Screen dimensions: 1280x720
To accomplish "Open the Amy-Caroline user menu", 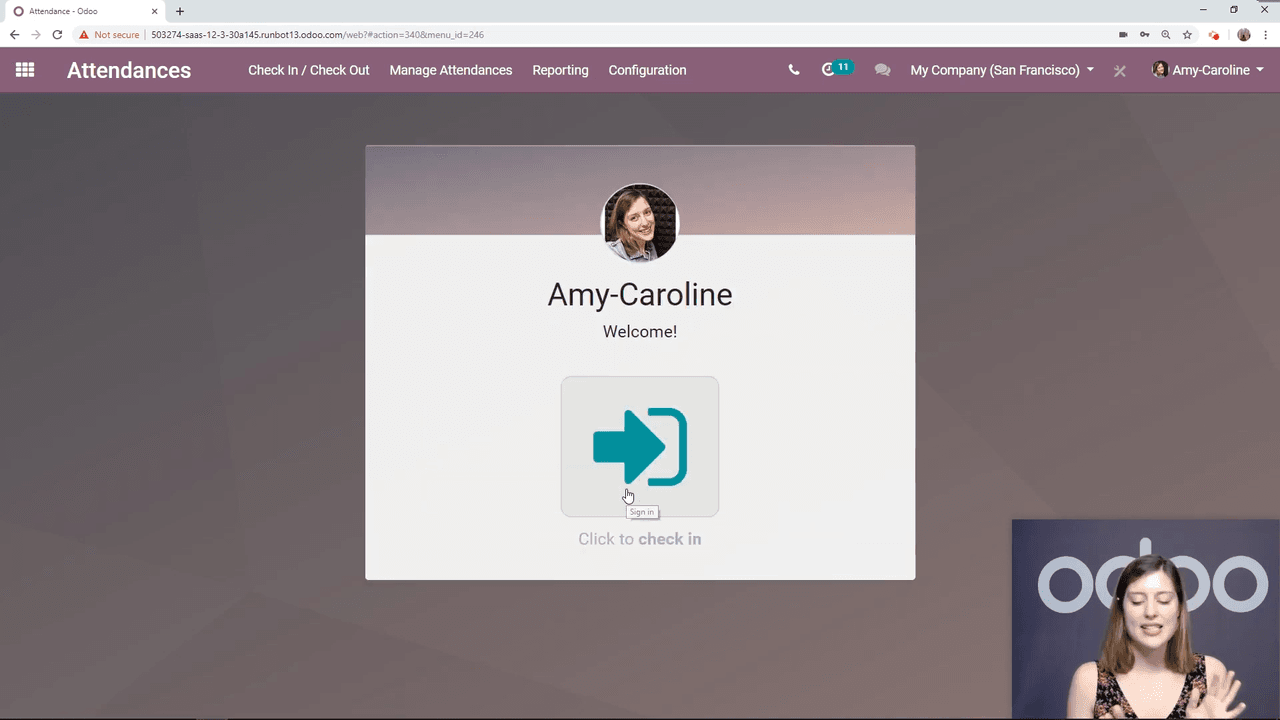I will pyautogui.click(x=1208, y=70).
